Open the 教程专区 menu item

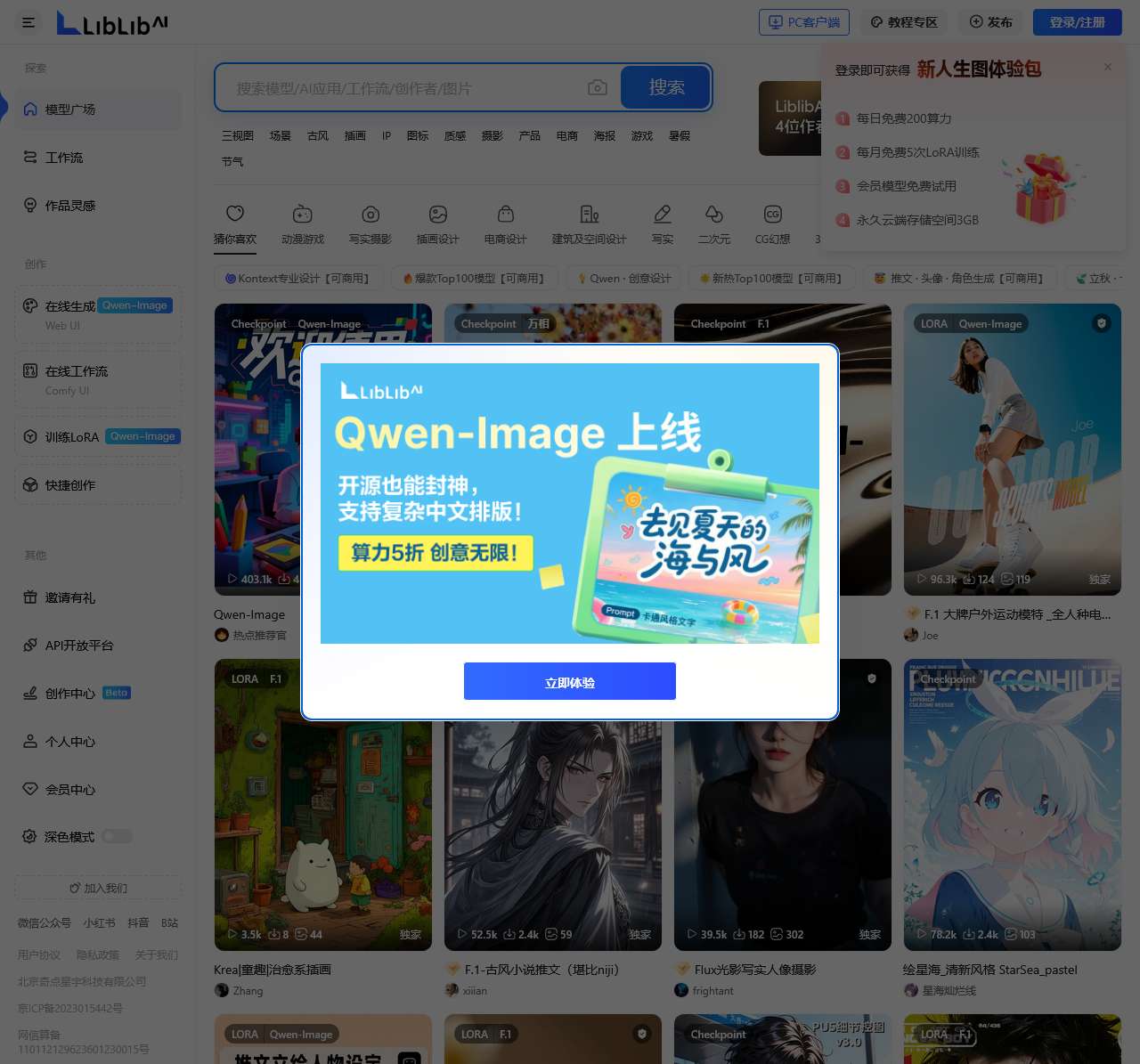coord(903,21)
